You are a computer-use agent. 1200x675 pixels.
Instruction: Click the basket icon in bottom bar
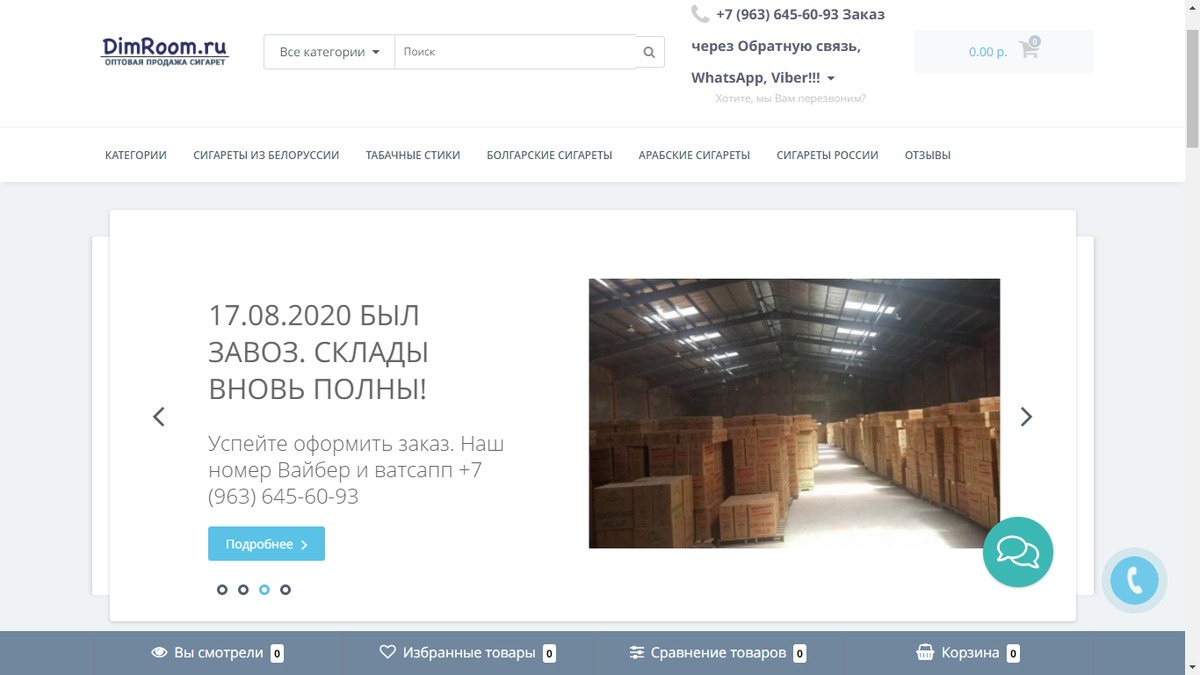point(926,652)
